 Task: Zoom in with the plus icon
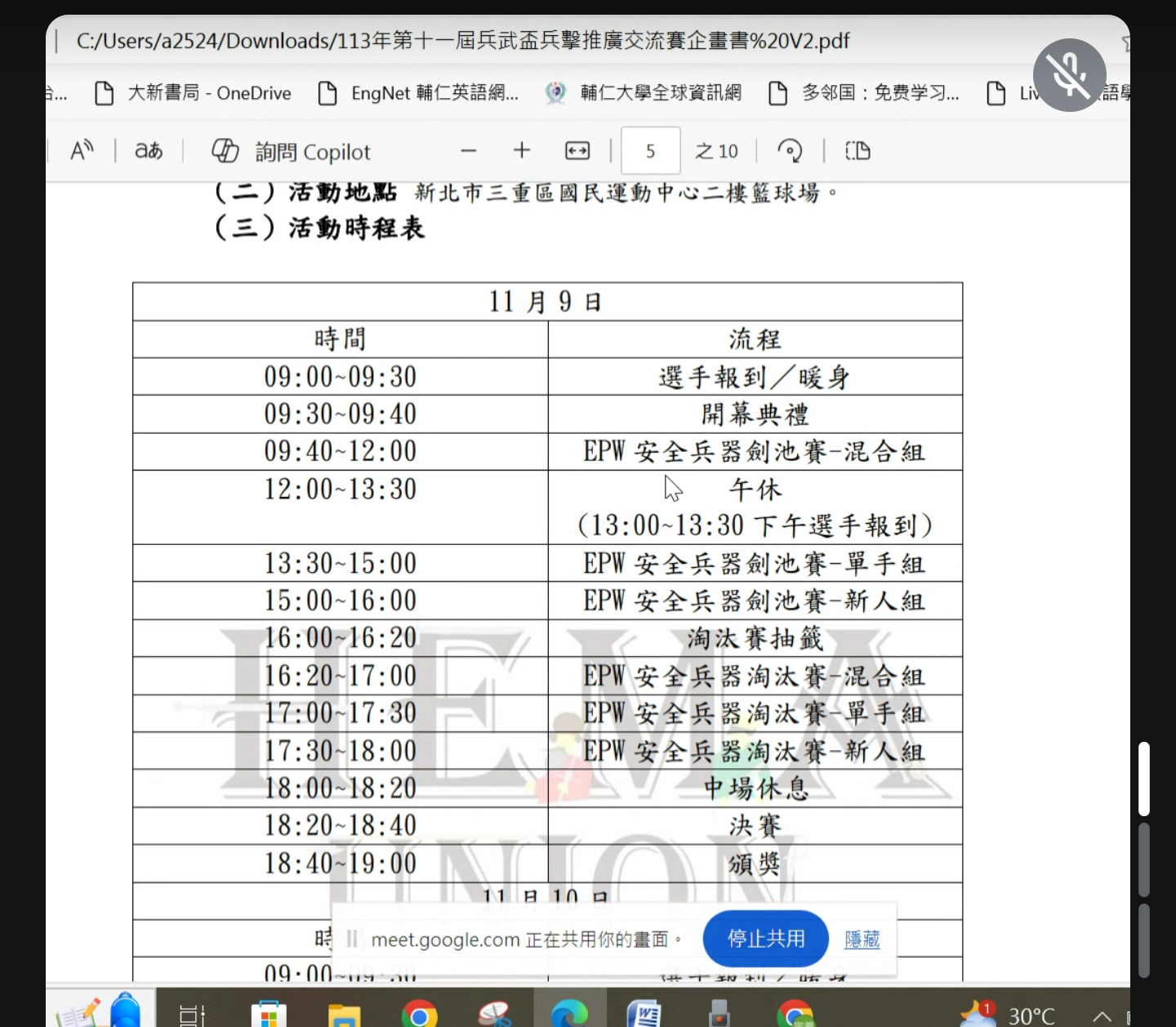(522, 151)
